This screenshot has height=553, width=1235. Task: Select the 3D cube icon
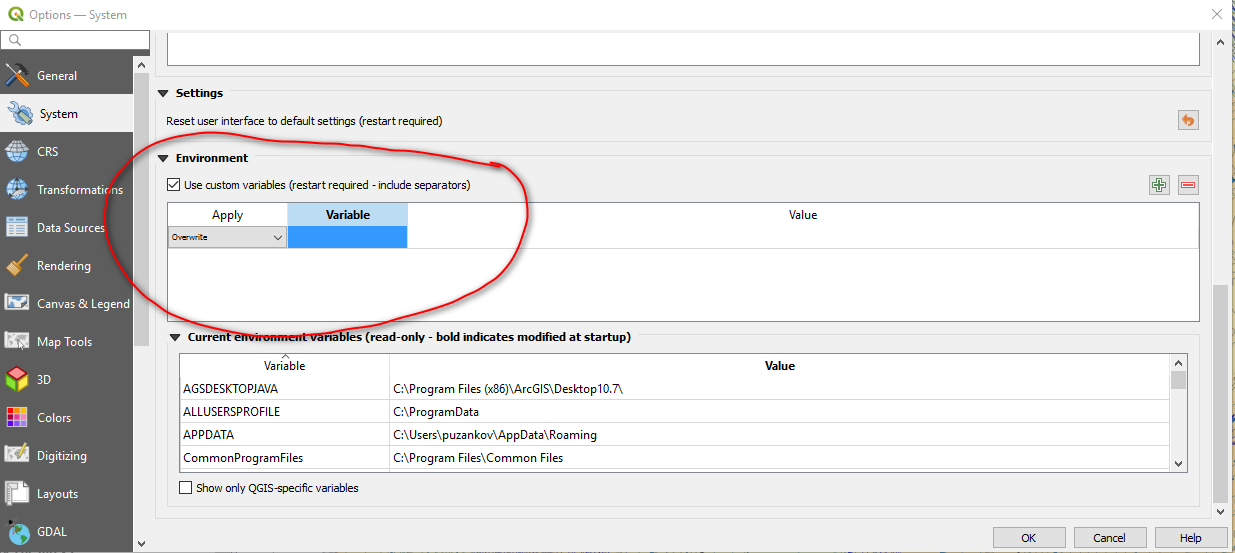17,380
